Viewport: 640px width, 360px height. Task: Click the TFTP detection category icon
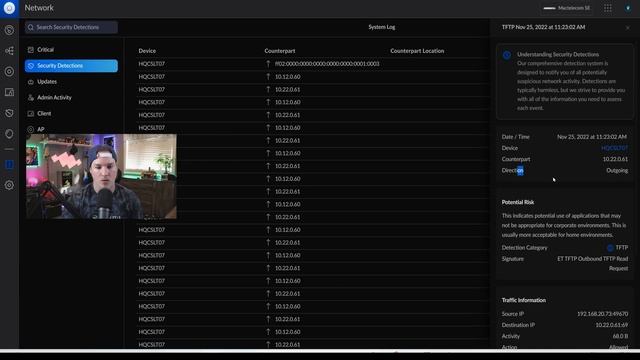click(610, 248)
